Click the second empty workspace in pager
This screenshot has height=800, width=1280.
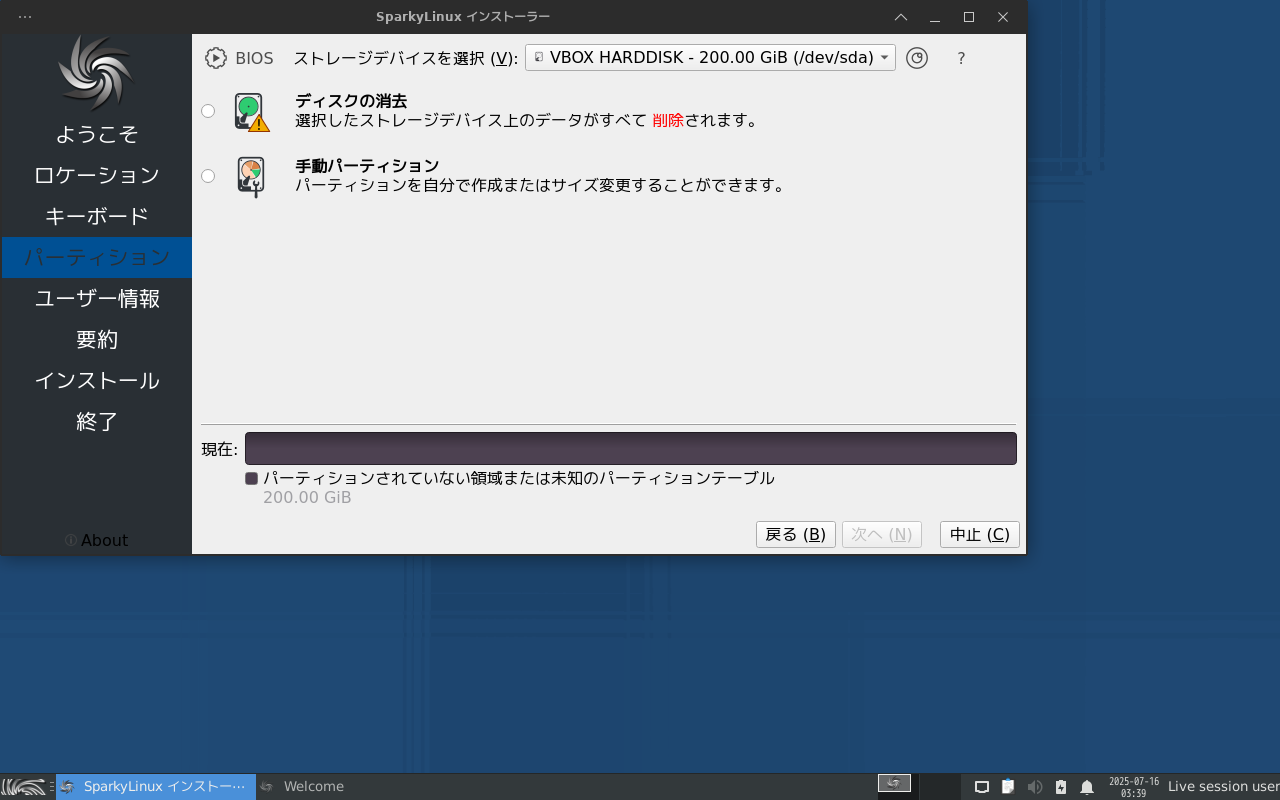tap(939, 786)
